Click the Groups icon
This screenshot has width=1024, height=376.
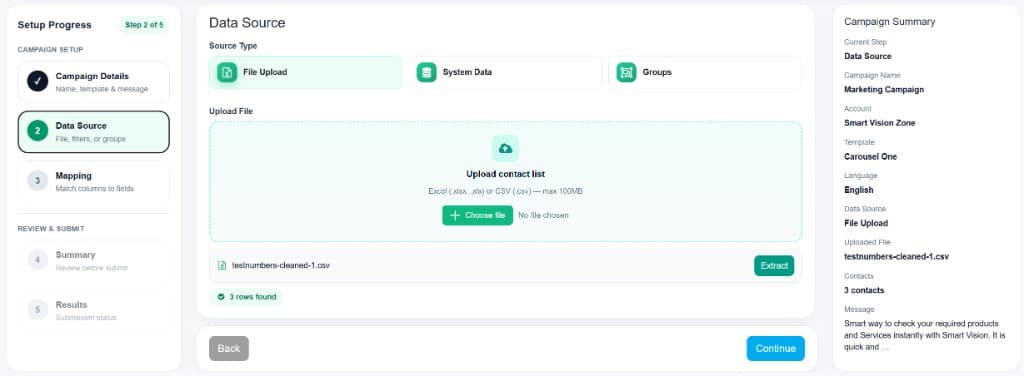[626, 72]
